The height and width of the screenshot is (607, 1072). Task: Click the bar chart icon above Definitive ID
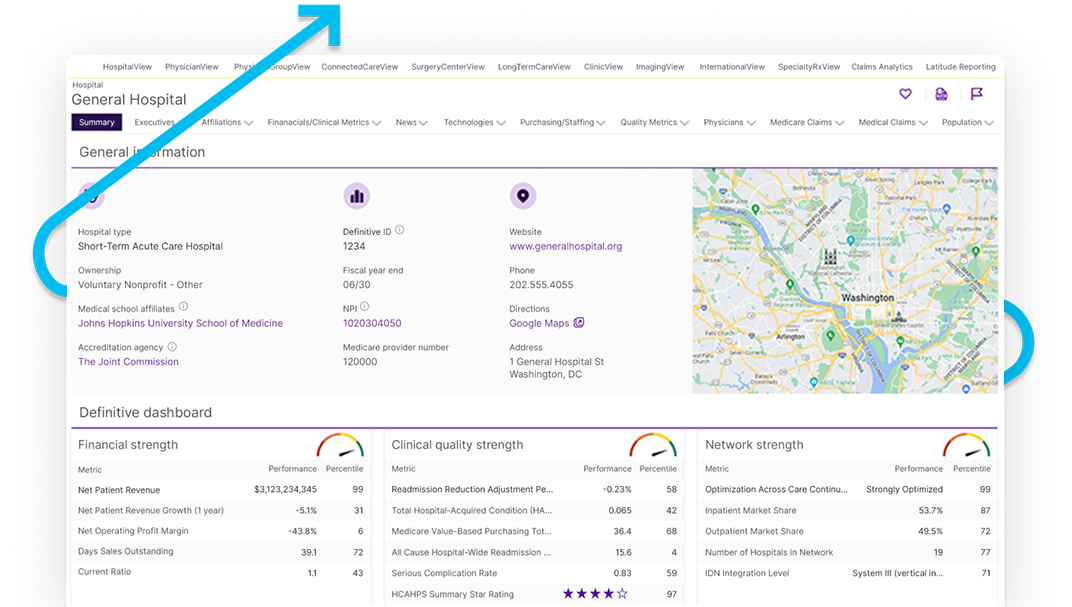coord(357,195)
